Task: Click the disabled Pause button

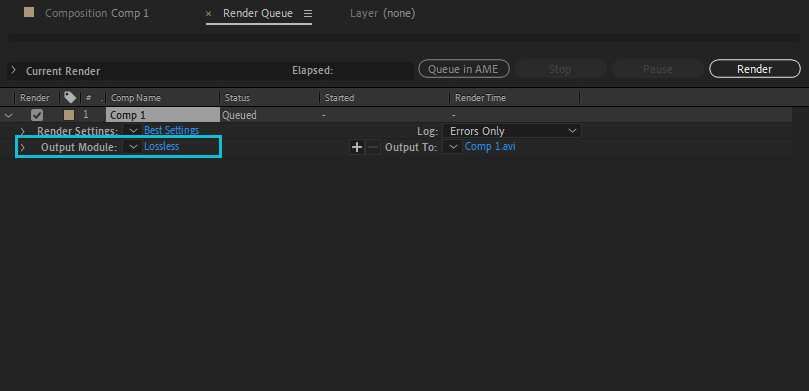Action: tap(657, 69)
